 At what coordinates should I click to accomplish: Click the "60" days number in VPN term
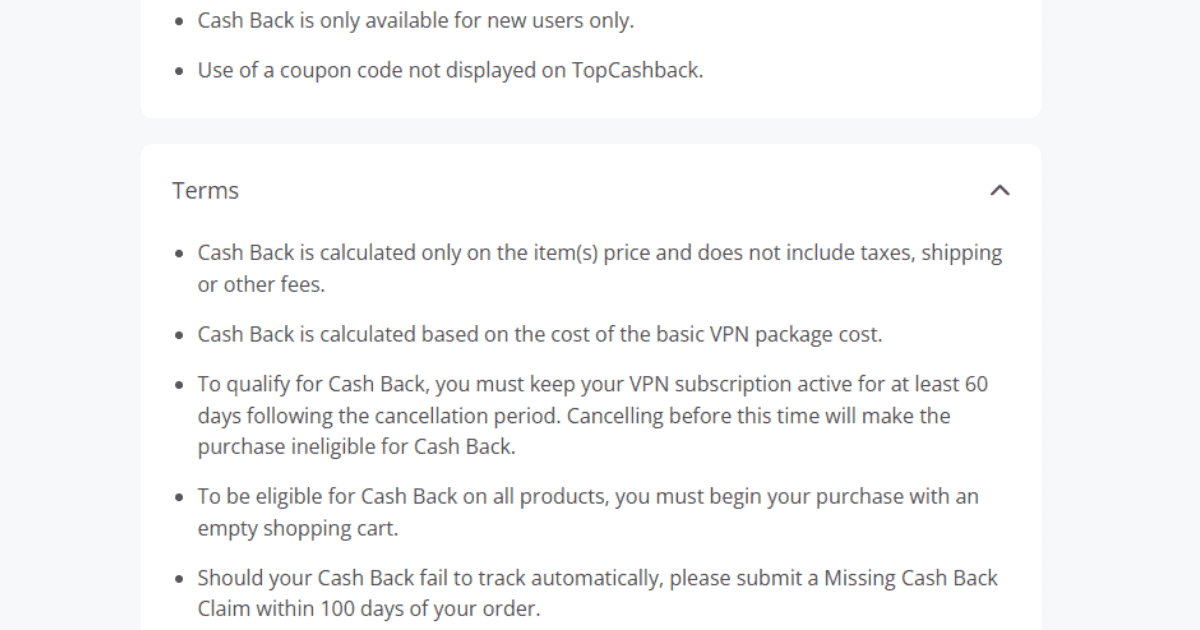tap(976, 384)
